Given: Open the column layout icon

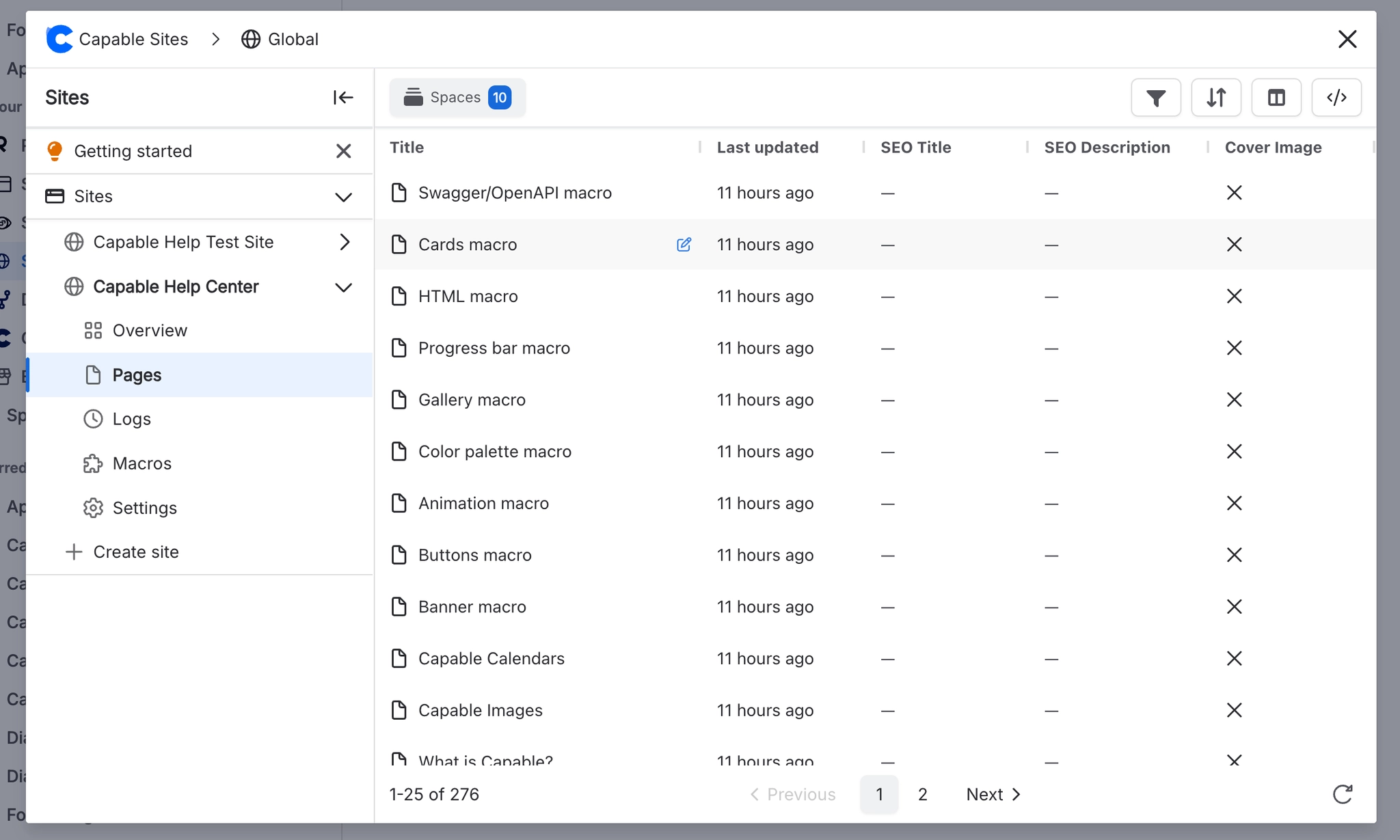Looking at the screenshot, I should (x=1276, y=98).
